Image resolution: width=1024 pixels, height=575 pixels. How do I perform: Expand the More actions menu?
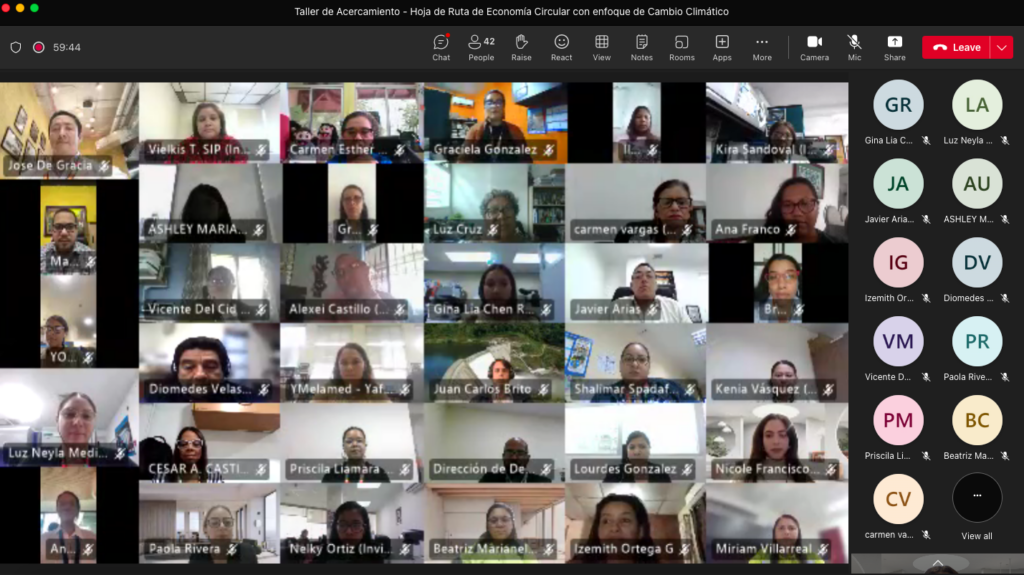762,46
